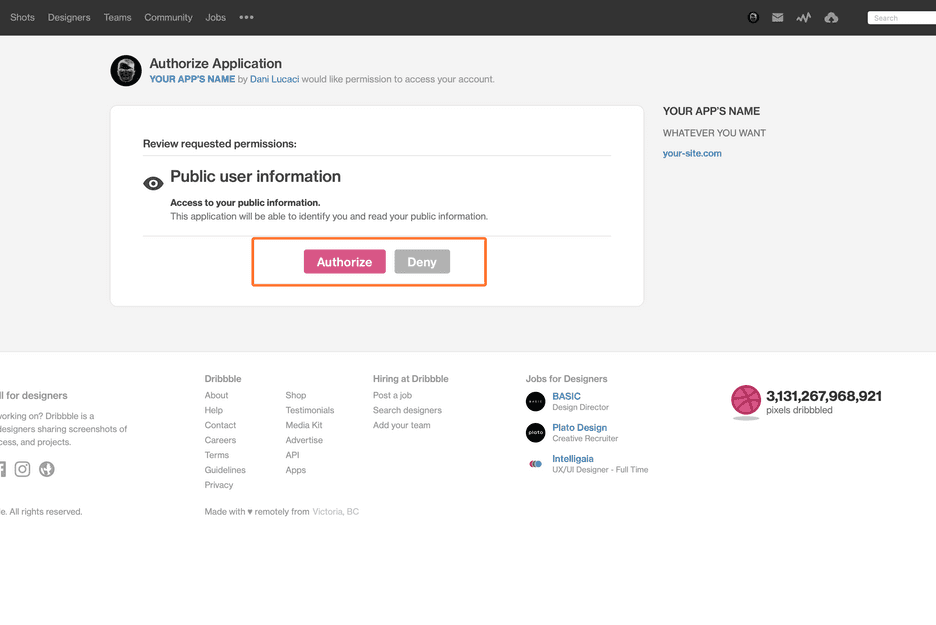This screenshot has width=936, height=625.
Task: Click the Instagram icon in footer
Action: tap(23, 469)
